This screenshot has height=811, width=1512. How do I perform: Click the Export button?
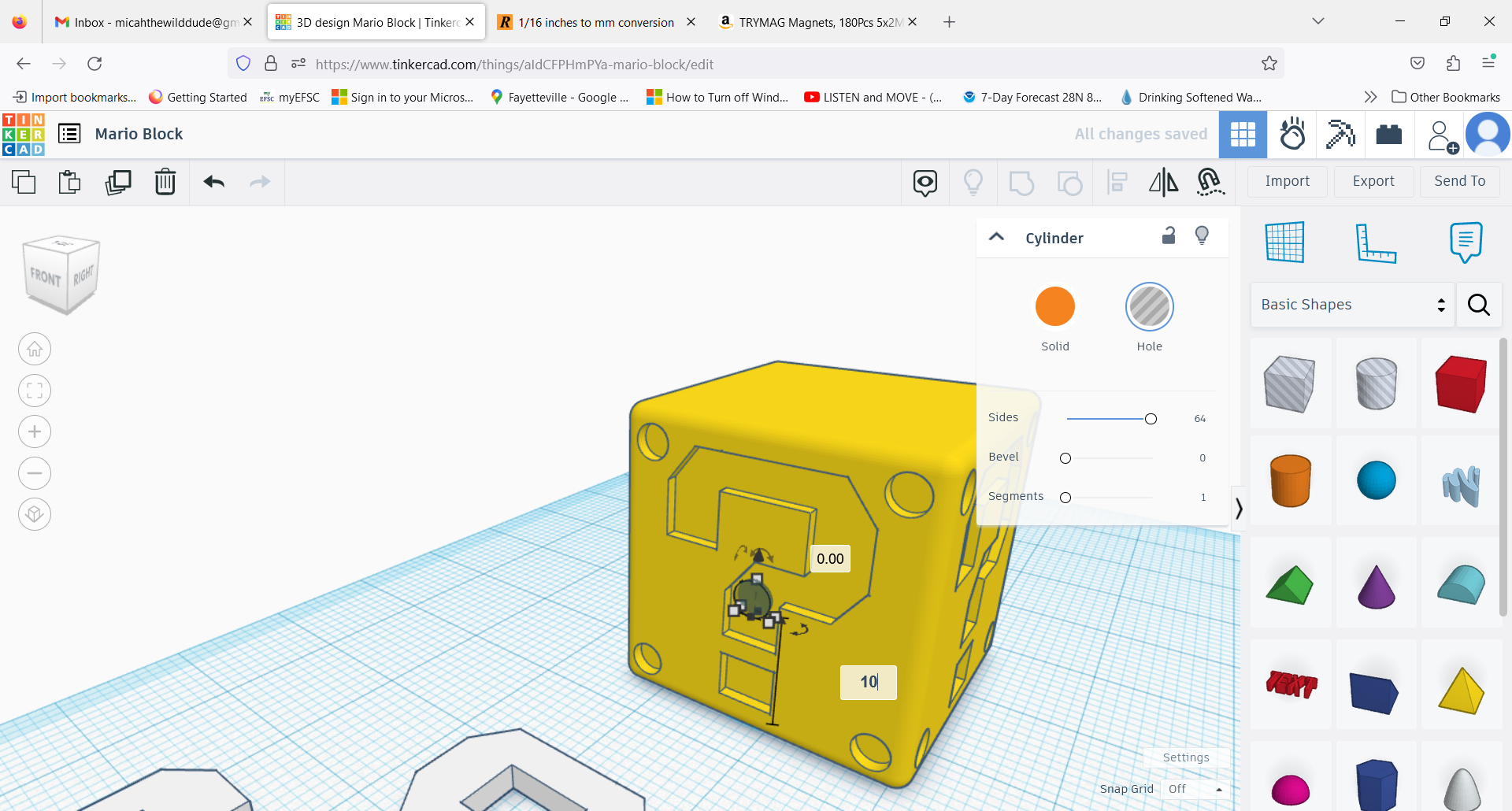[x=1373, y=181]
